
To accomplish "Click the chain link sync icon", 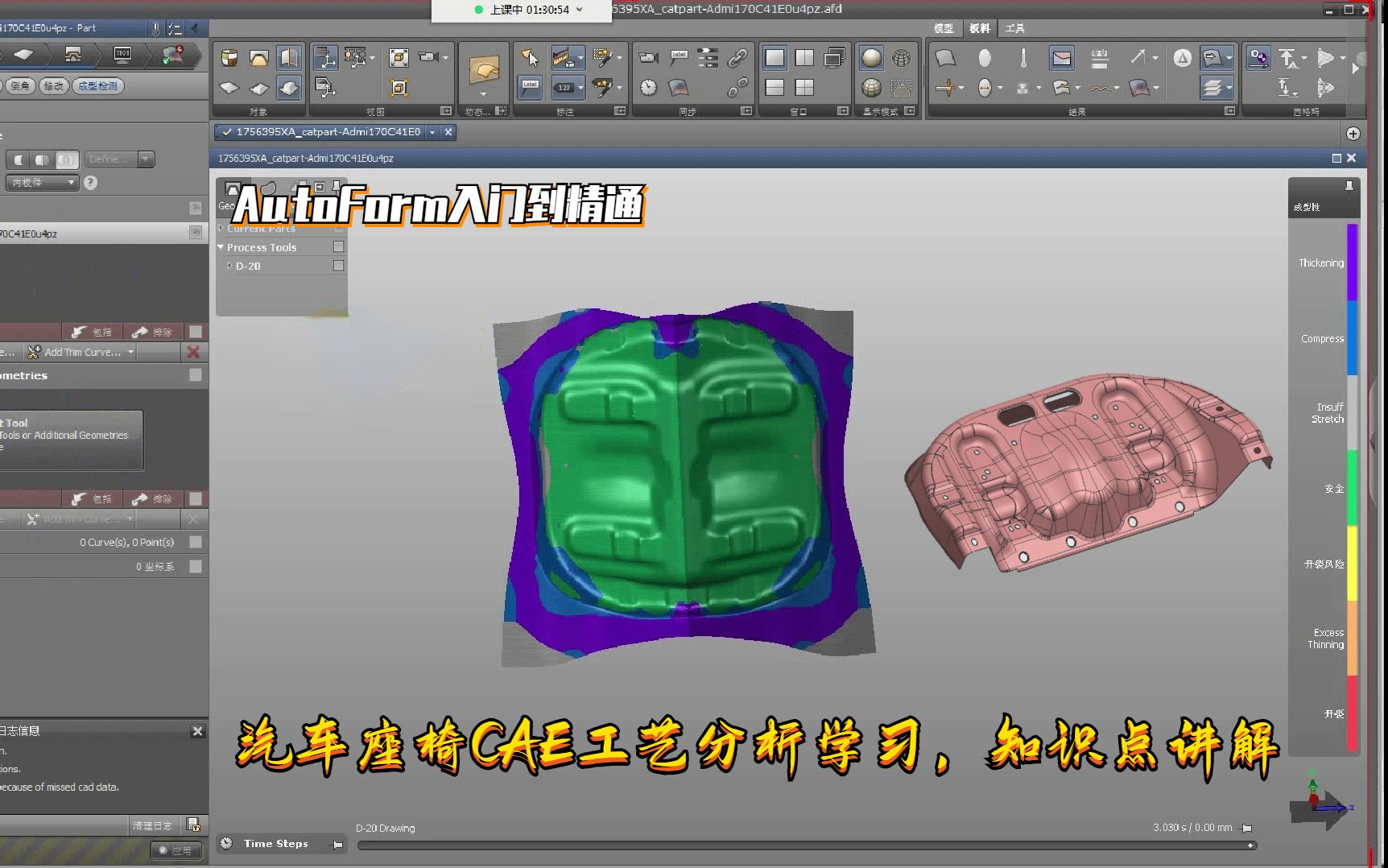I will click(737, 58).
